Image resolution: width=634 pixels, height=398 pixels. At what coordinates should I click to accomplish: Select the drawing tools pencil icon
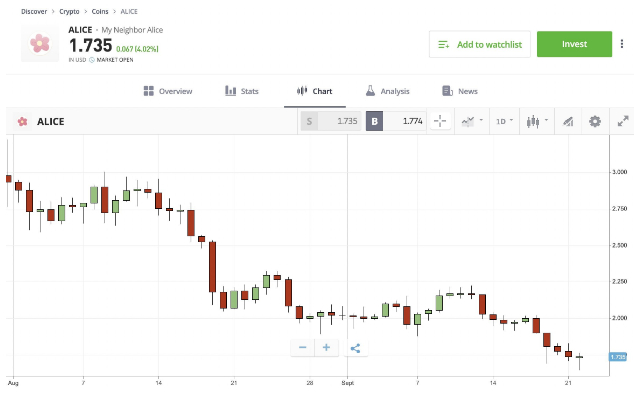pyautogui.click(x=568, y=121)
